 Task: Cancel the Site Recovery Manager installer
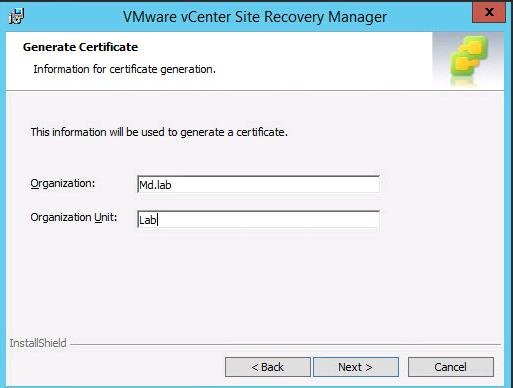[451, 367]
